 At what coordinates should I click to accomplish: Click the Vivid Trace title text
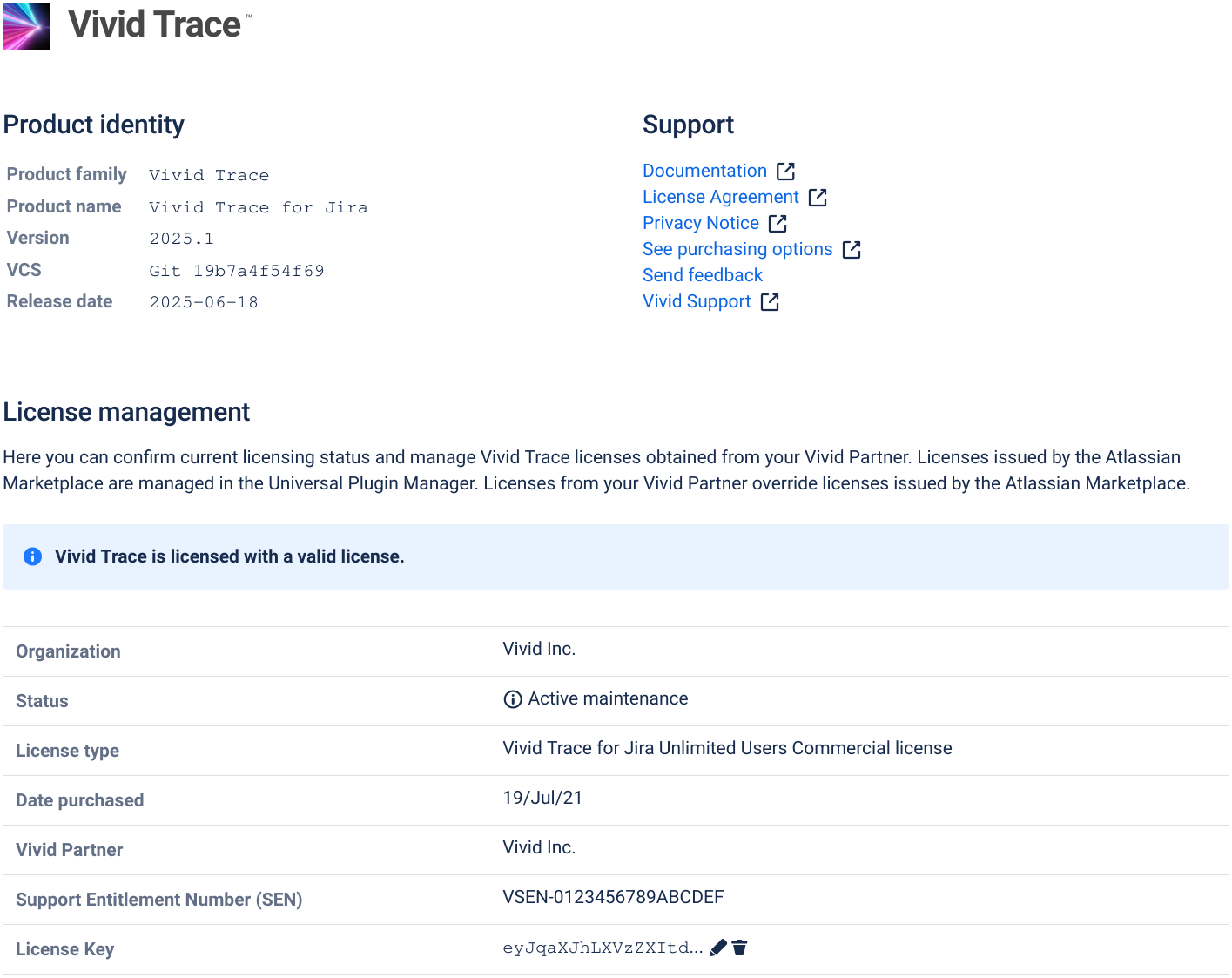pyautogui.click(x=154, y=24)
